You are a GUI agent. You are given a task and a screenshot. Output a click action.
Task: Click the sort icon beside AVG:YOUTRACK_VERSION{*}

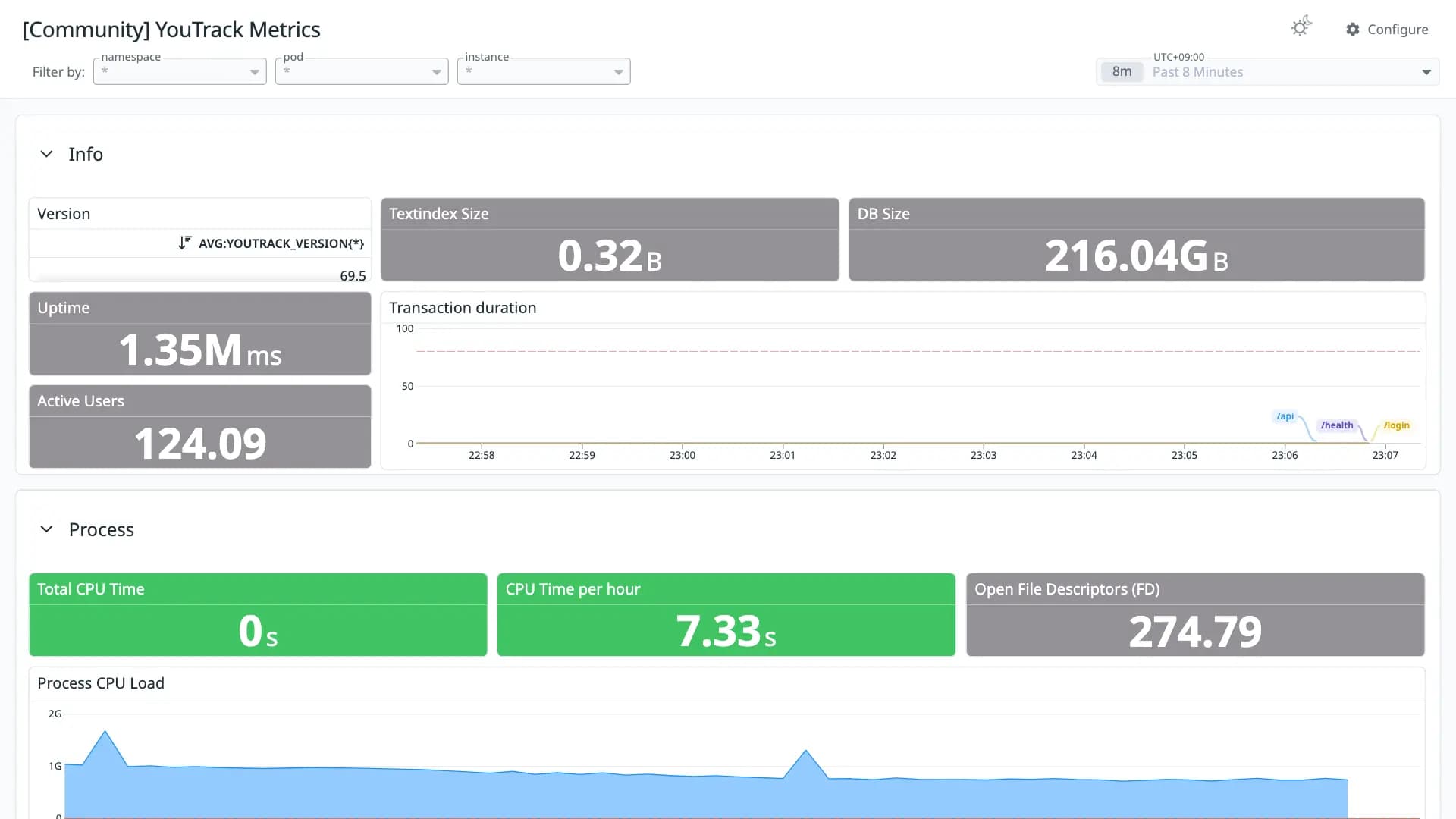click(184, 243)
